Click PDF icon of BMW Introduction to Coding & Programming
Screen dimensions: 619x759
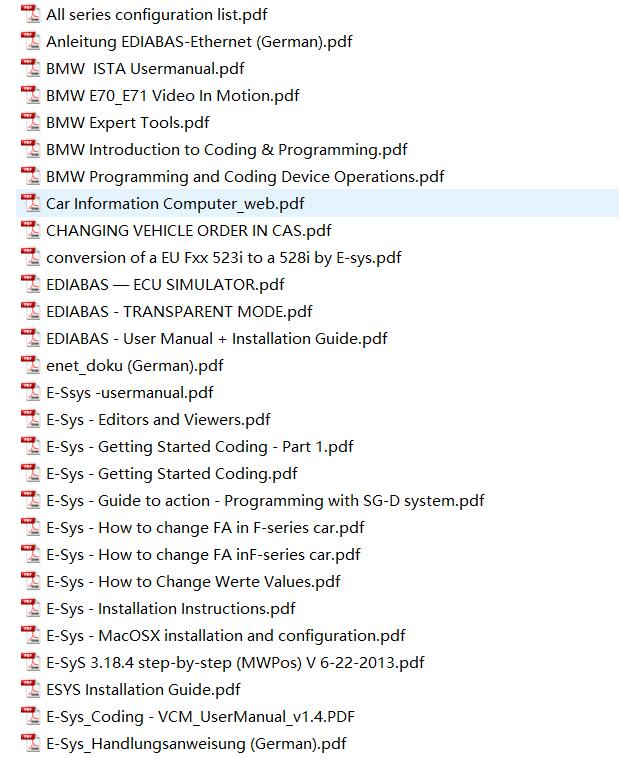30,150
